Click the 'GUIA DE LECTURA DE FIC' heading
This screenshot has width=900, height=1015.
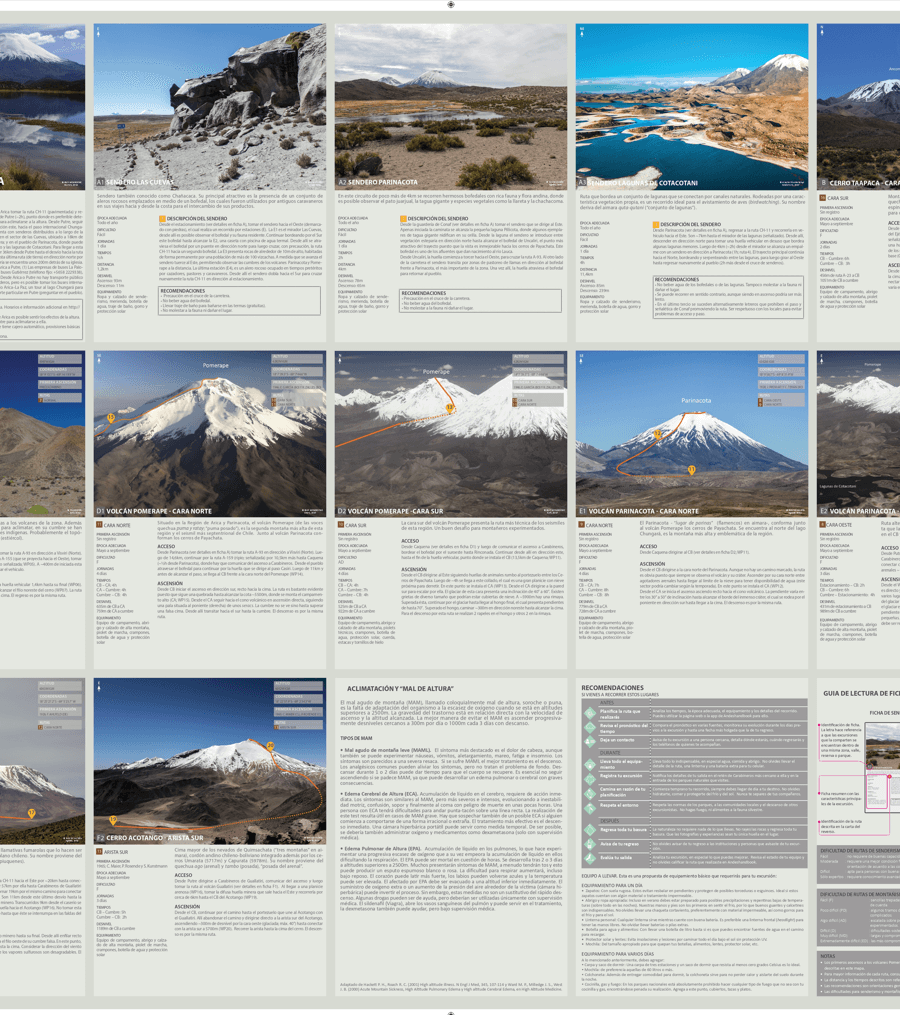click(x=861, y=693)
